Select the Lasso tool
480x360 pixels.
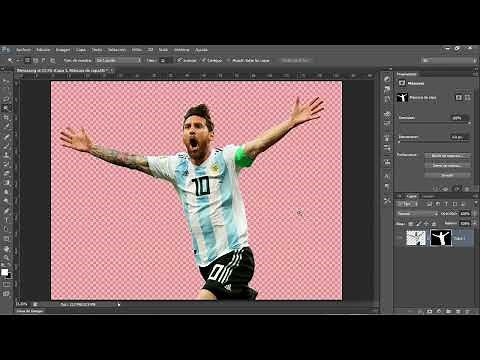(x=6, y=99)
